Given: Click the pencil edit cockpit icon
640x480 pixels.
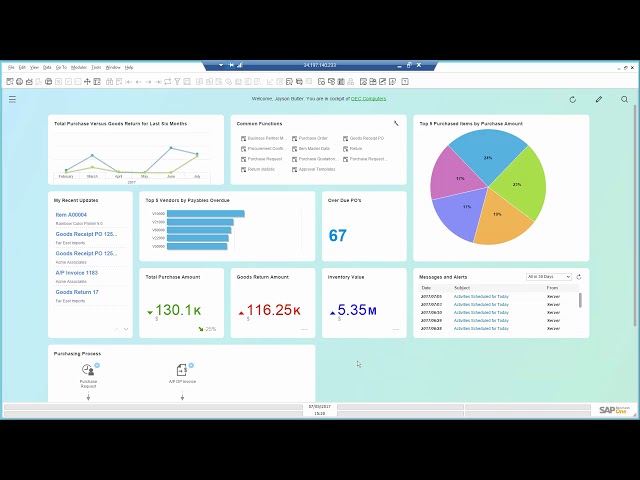Looking at the screenshot, I should (x=599, y=99).
